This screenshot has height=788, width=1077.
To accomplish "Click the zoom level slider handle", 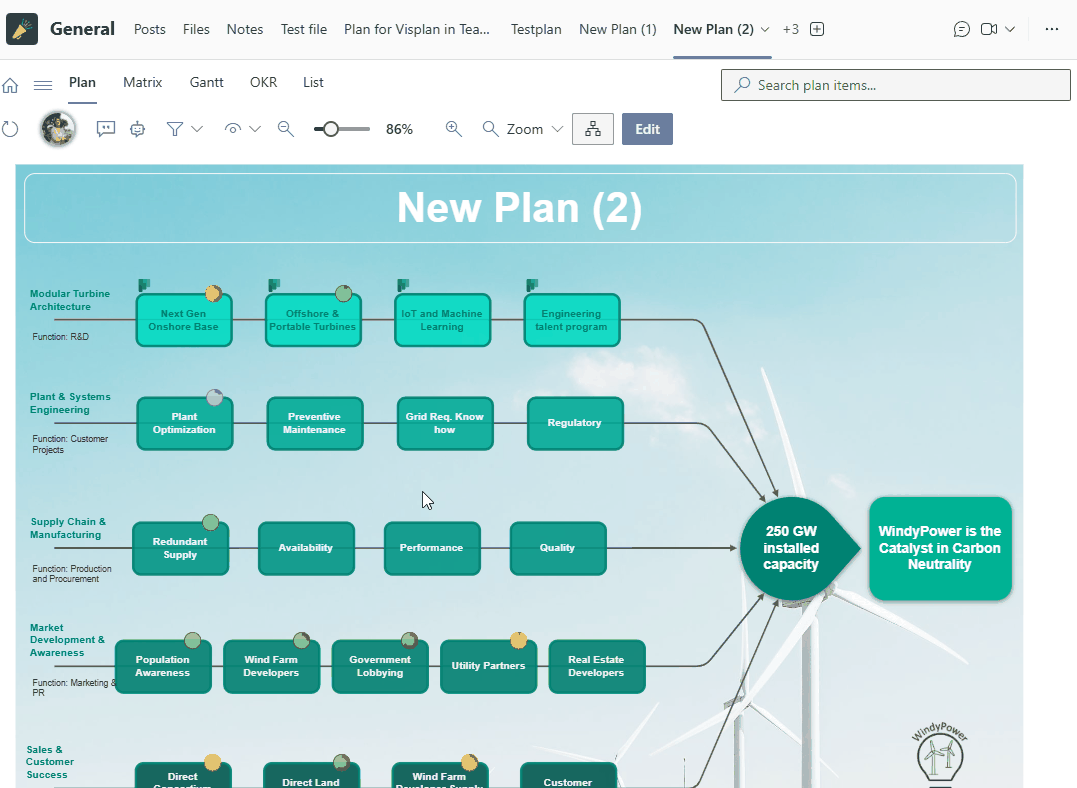I will click(330, 129).
